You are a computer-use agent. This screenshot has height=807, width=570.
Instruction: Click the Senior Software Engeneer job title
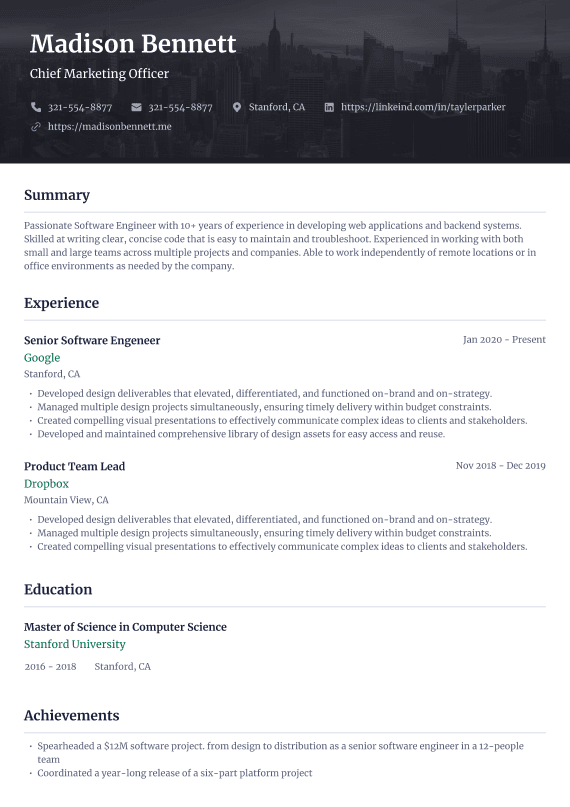point(92,340)
